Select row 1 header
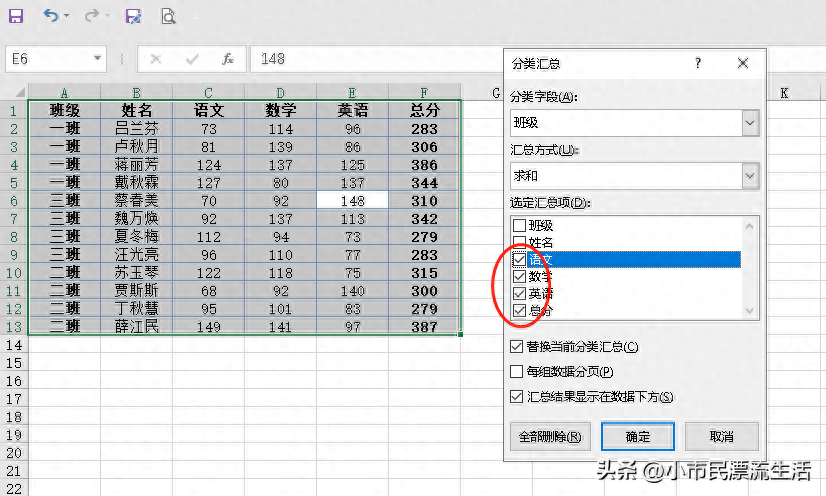826x496 pixels. click(14, 111)
